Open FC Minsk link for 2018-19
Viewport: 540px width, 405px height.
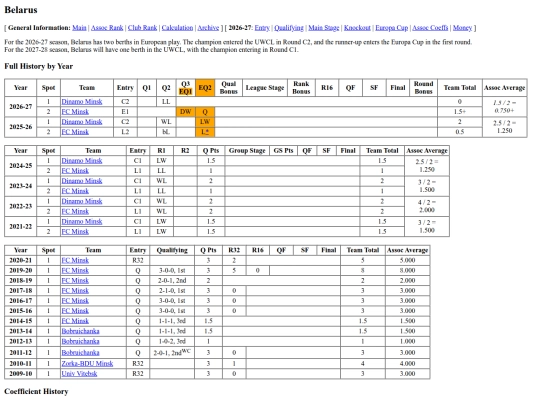(x=75, y=281)
